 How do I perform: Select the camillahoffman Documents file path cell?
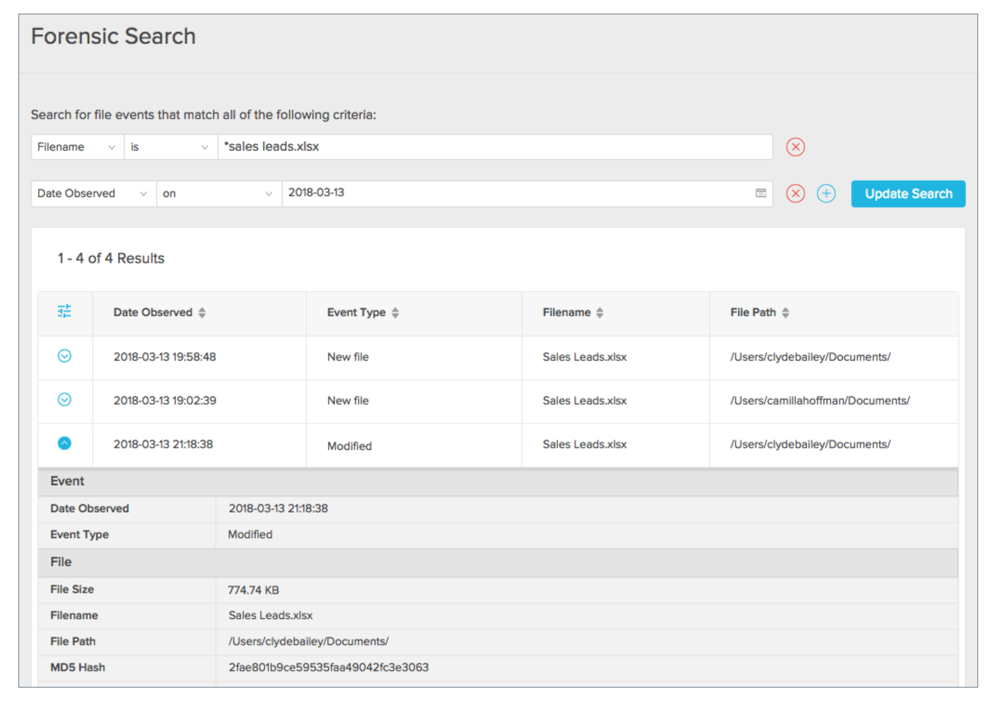[x=820, y=401]
